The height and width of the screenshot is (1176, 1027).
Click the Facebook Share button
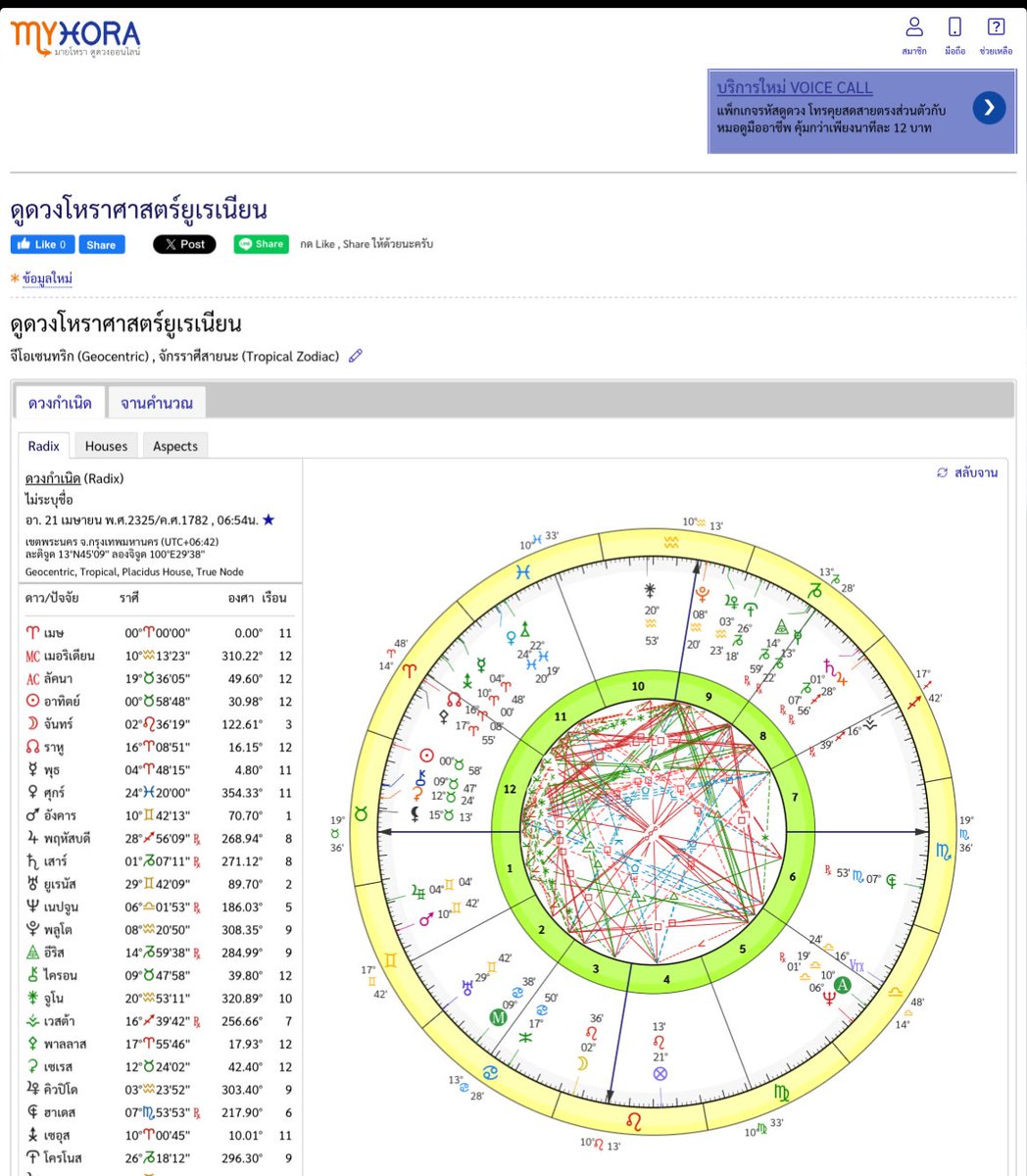(x=102, y=244)
